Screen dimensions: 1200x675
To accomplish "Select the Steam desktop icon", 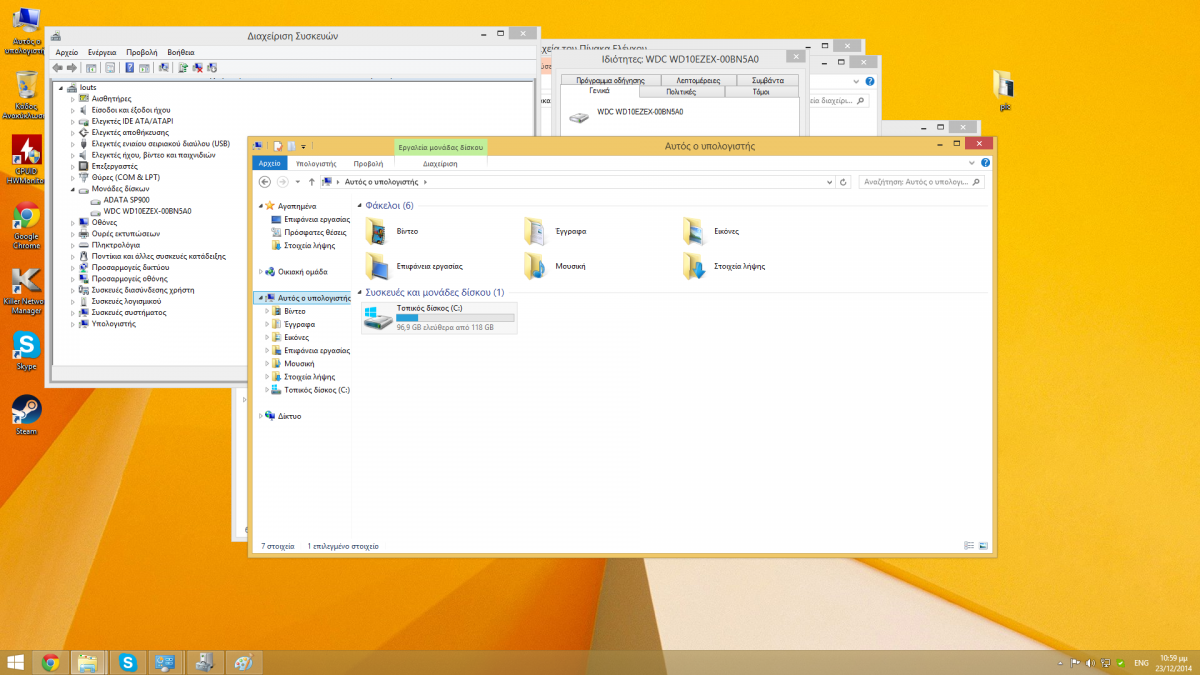I will [26, 415].
